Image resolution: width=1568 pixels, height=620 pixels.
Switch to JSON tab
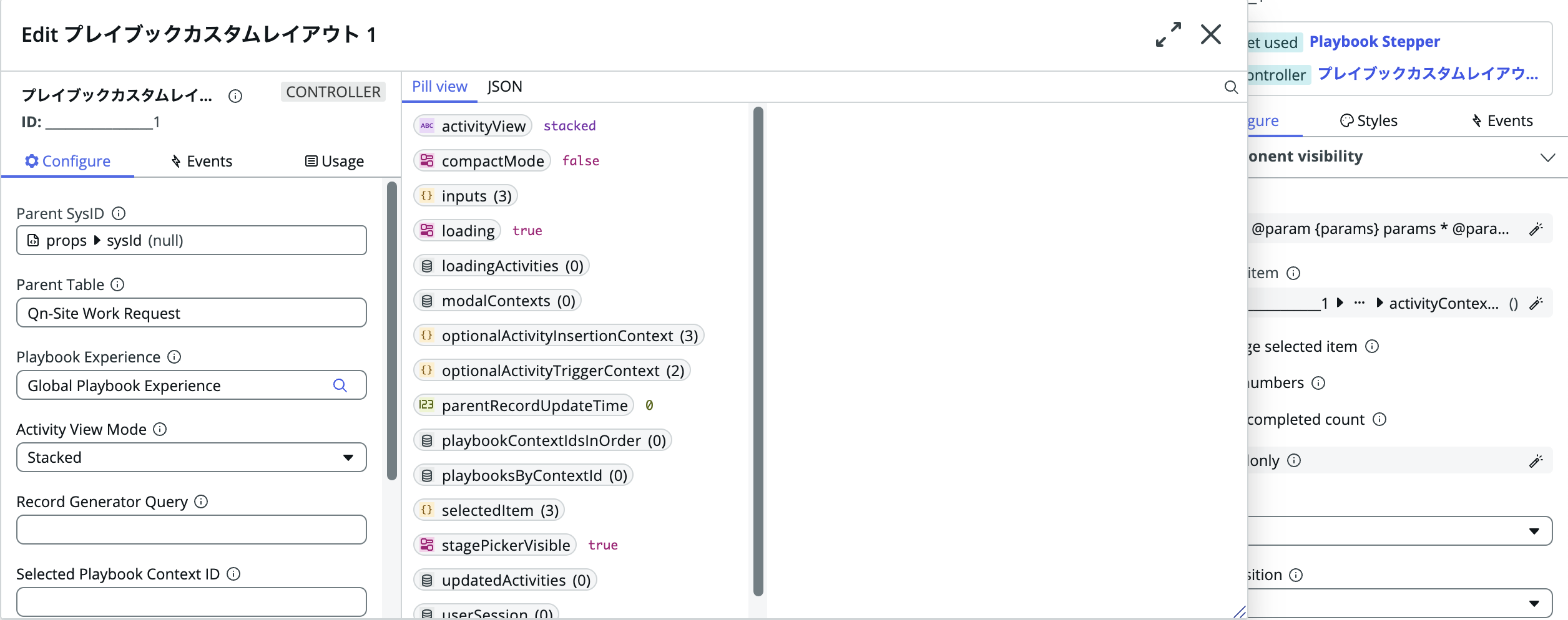[x=504, y=87]
